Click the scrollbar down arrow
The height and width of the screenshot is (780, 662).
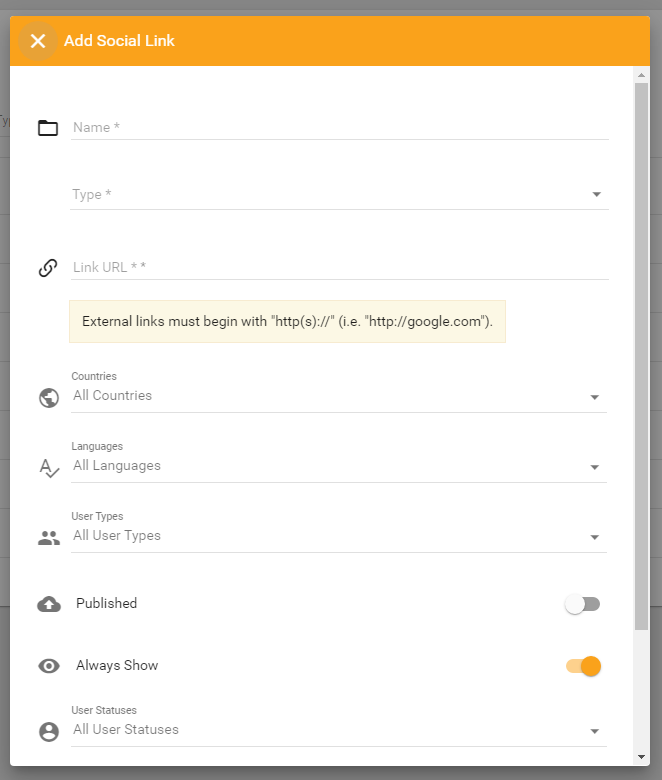pos(641,757)
